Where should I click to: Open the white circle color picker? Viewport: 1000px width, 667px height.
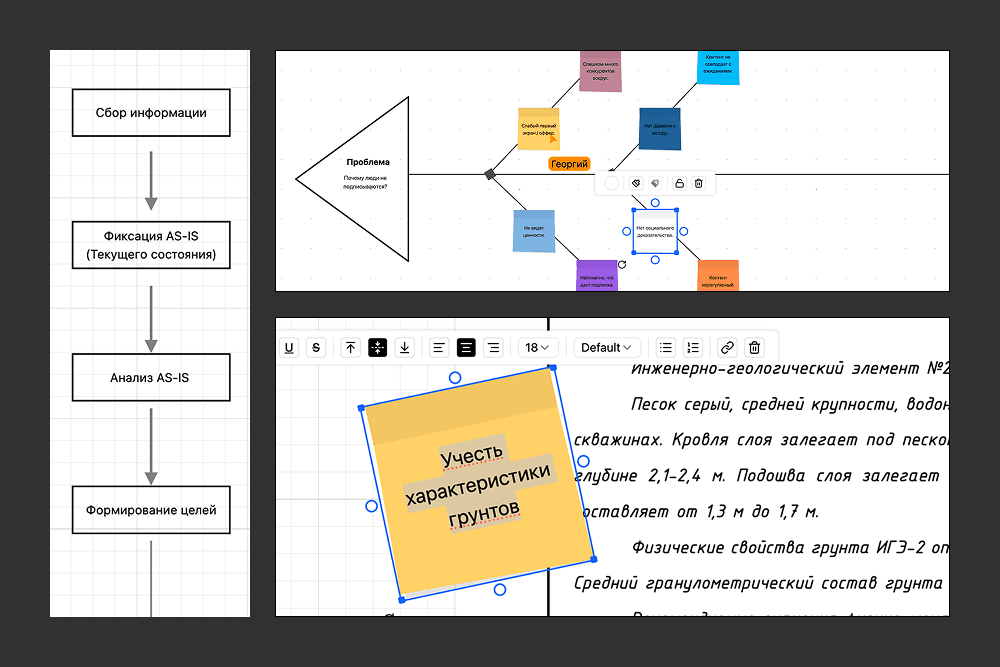point(612,183)
